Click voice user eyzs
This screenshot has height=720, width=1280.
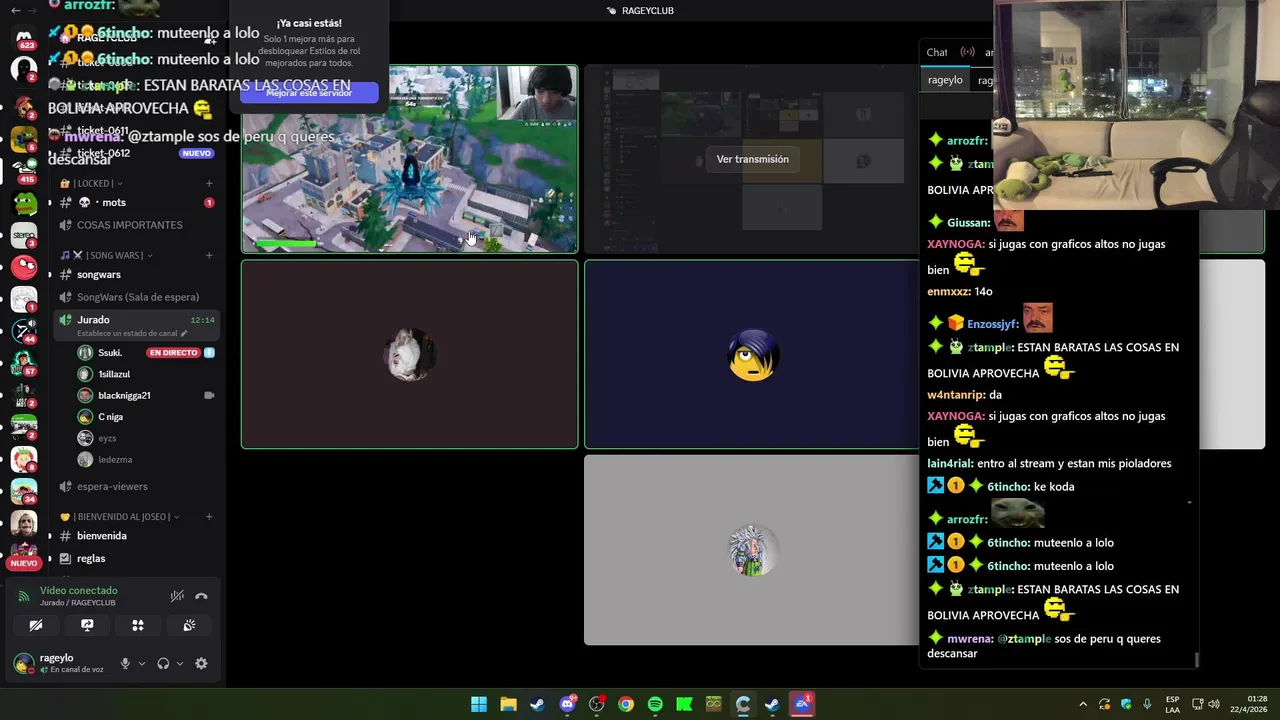pos(145,438)
